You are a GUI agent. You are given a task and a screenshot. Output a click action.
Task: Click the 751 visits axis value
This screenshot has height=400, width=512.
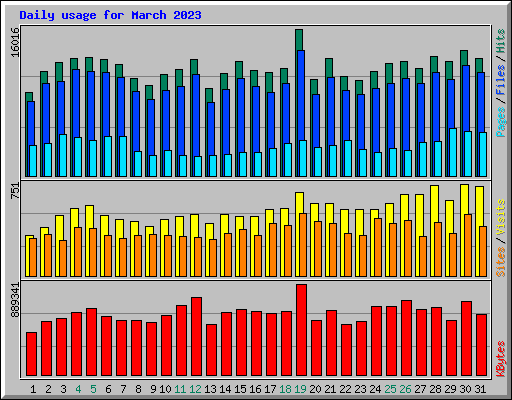pos(15,191)
